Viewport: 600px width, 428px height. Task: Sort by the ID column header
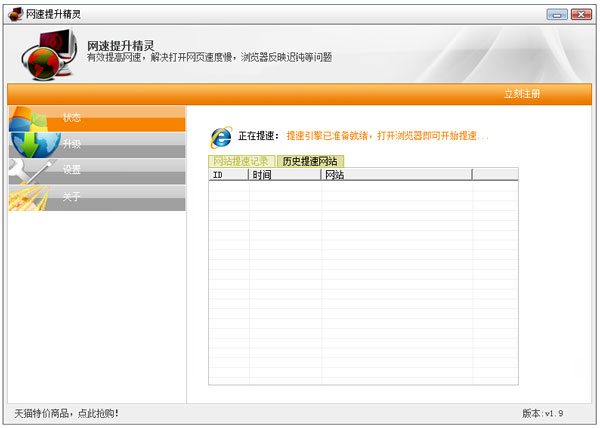[x=228, y=175]
